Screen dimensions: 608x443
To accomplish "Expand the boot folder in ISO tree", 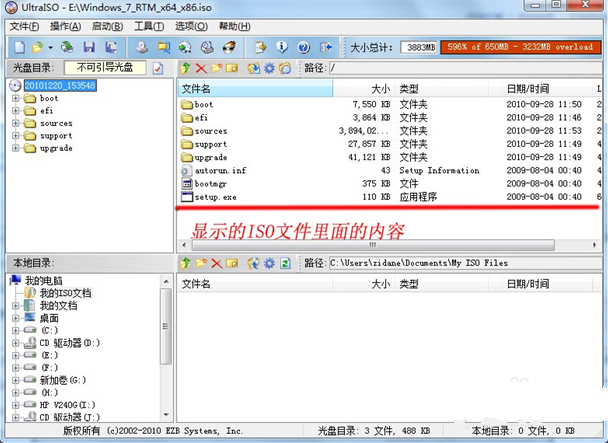I will click(x=16, y=99).
